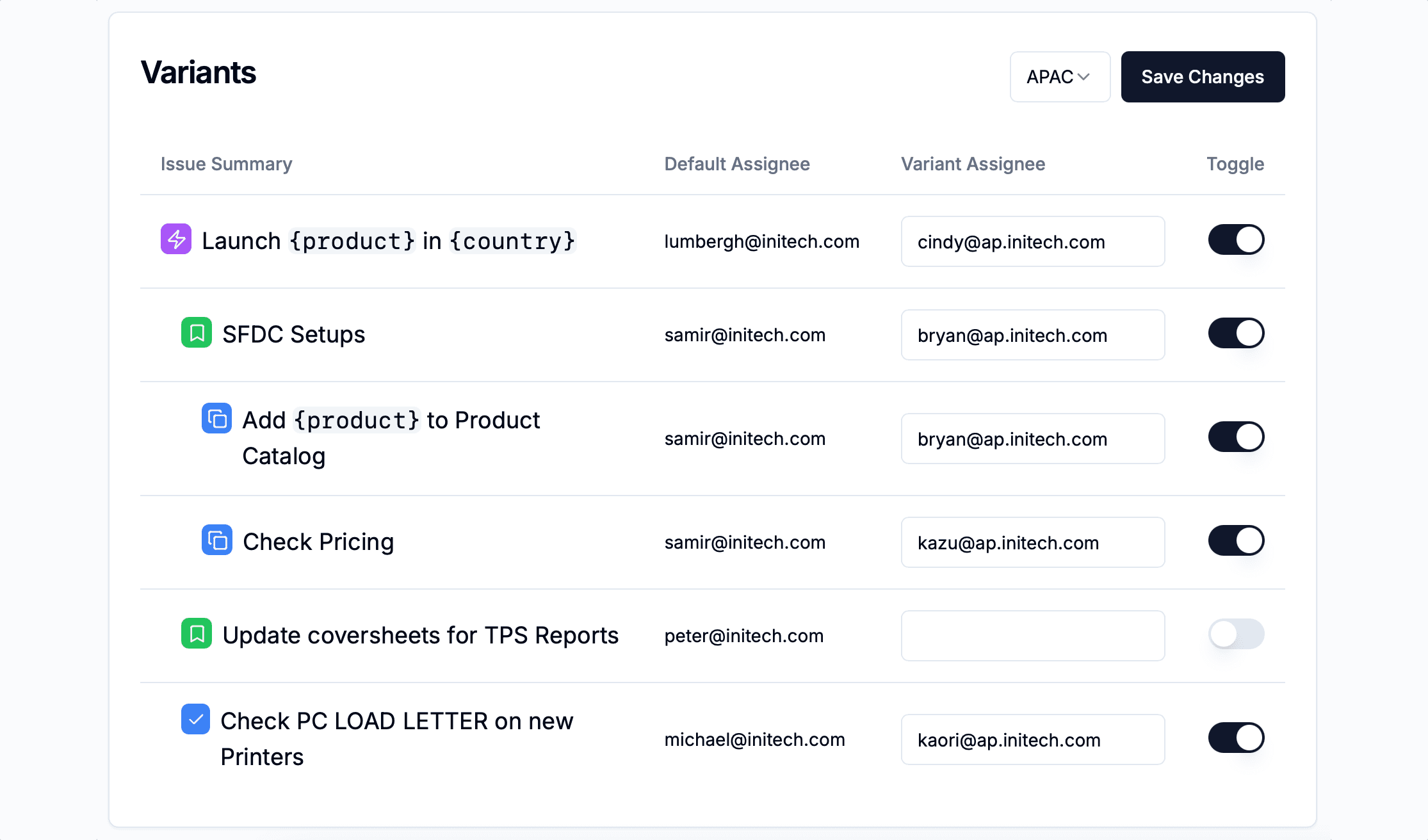Click the blue copy icon for Check Pricing
The width and height of the screenshot is (1428, 840).
[217, 541]
